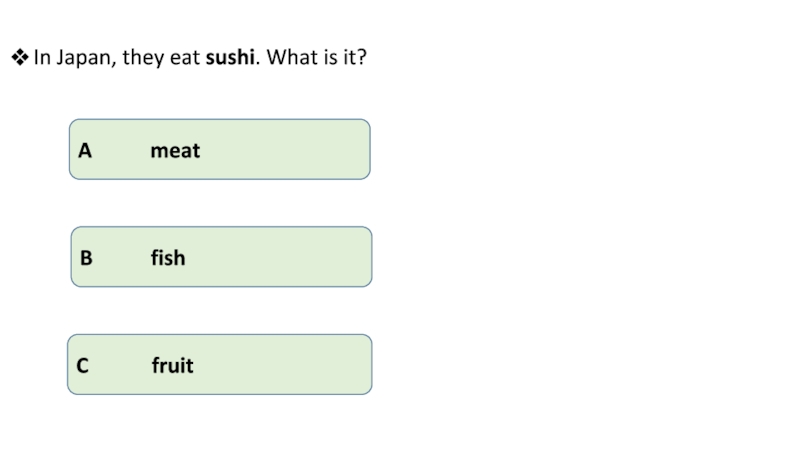The height and width of the screenshot is (450, 800).
Task: Choose answer B, fish
Action: pyautogui.click(x=221, y=257)
